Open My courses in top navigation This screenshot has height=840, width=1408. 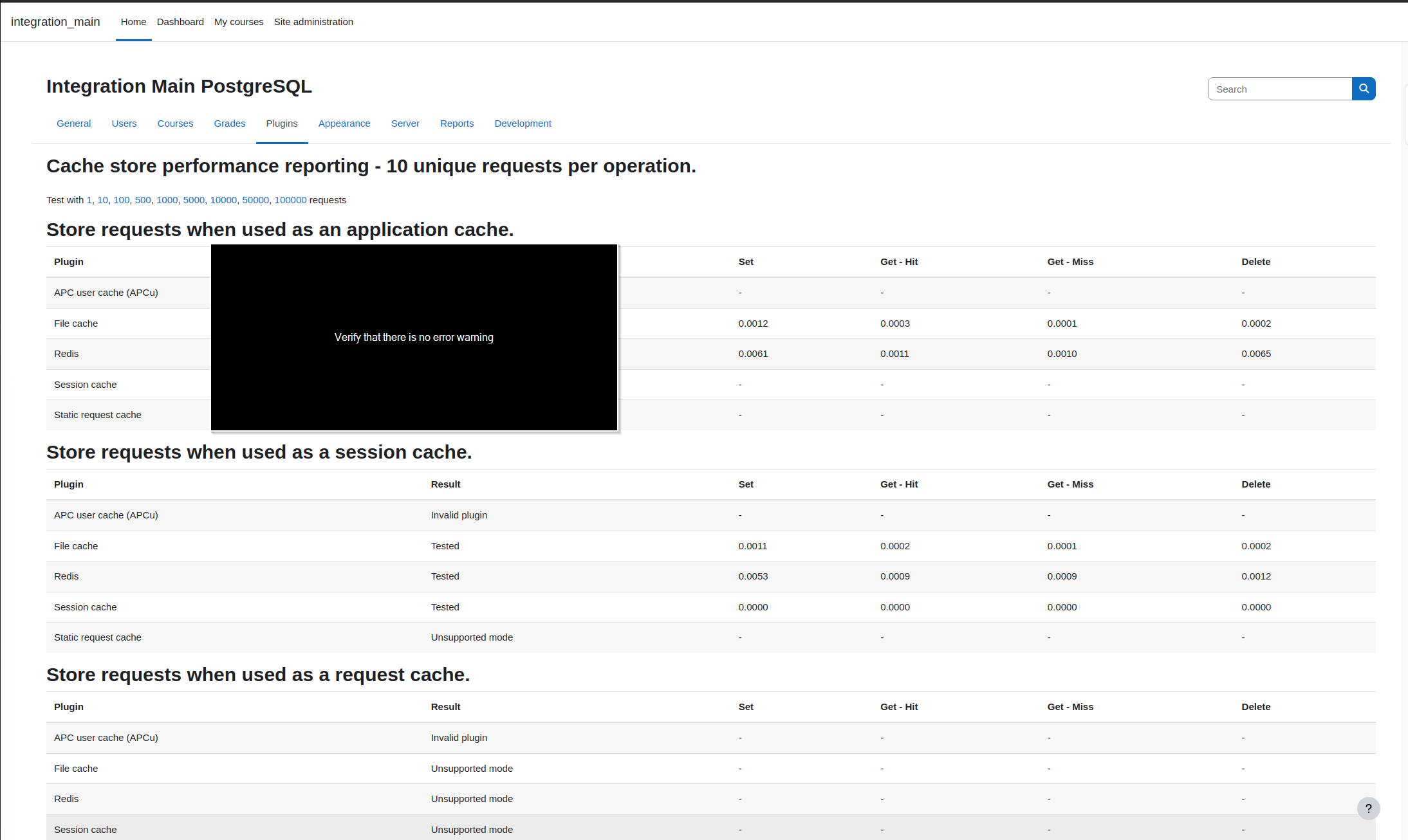coord(239,21)
